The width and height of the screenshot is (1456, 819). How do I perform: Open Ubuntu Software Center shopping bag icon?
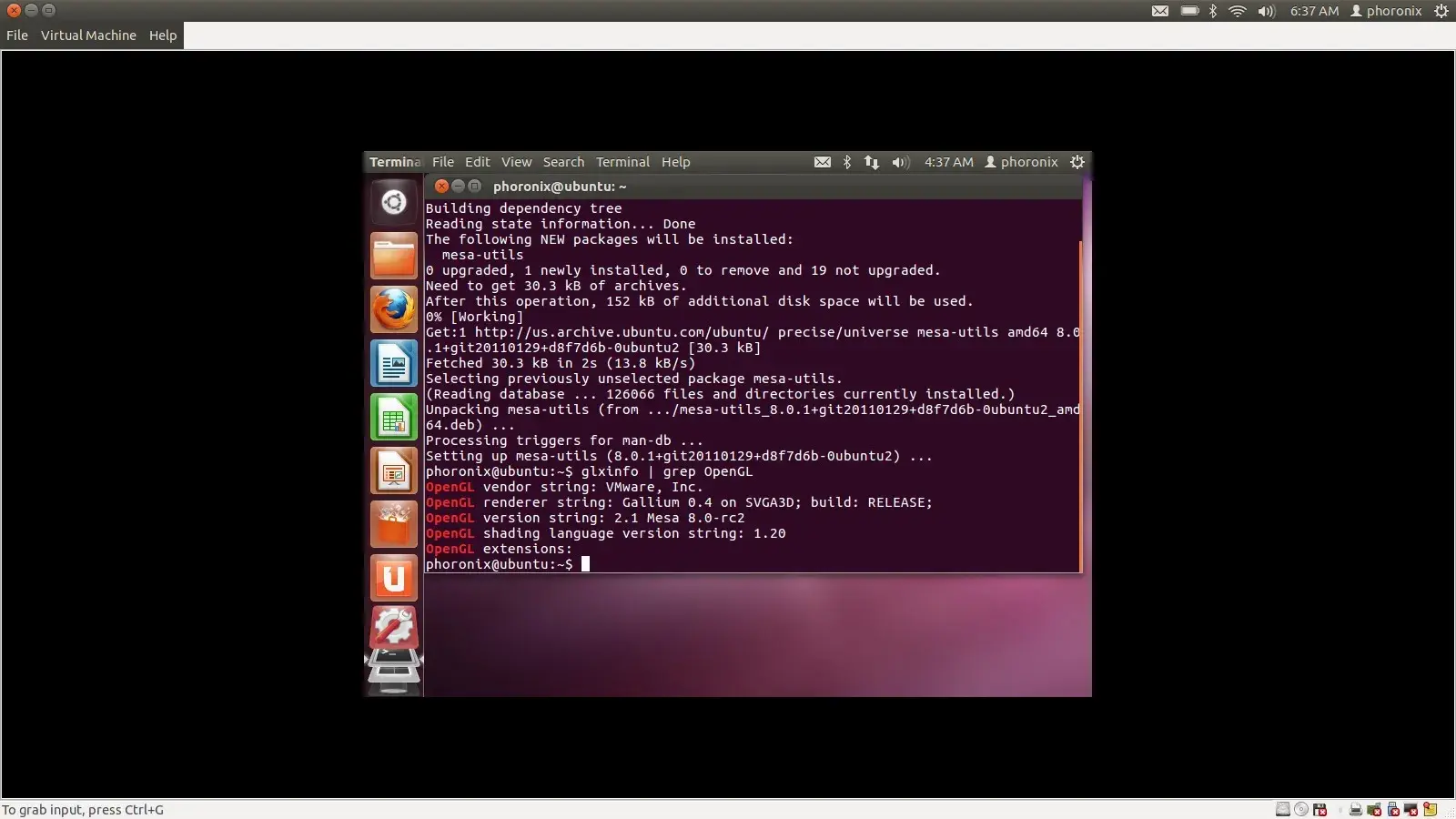393,525
